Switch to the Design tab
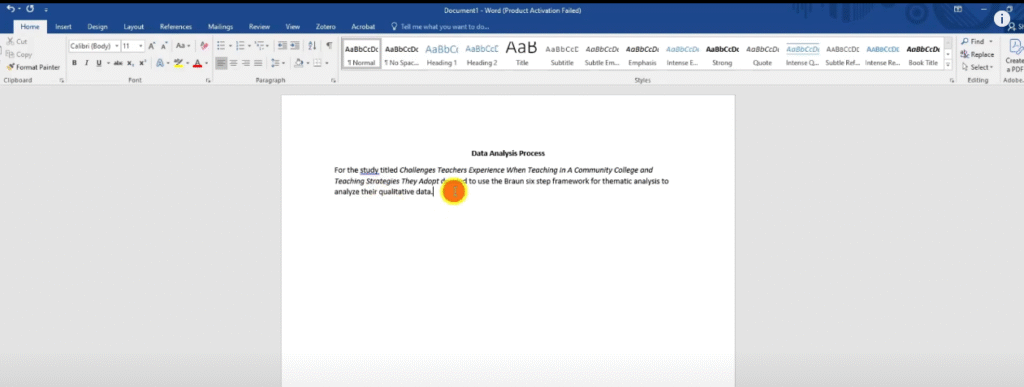This screenshot has height=387, width=1024. click(97, 27)
